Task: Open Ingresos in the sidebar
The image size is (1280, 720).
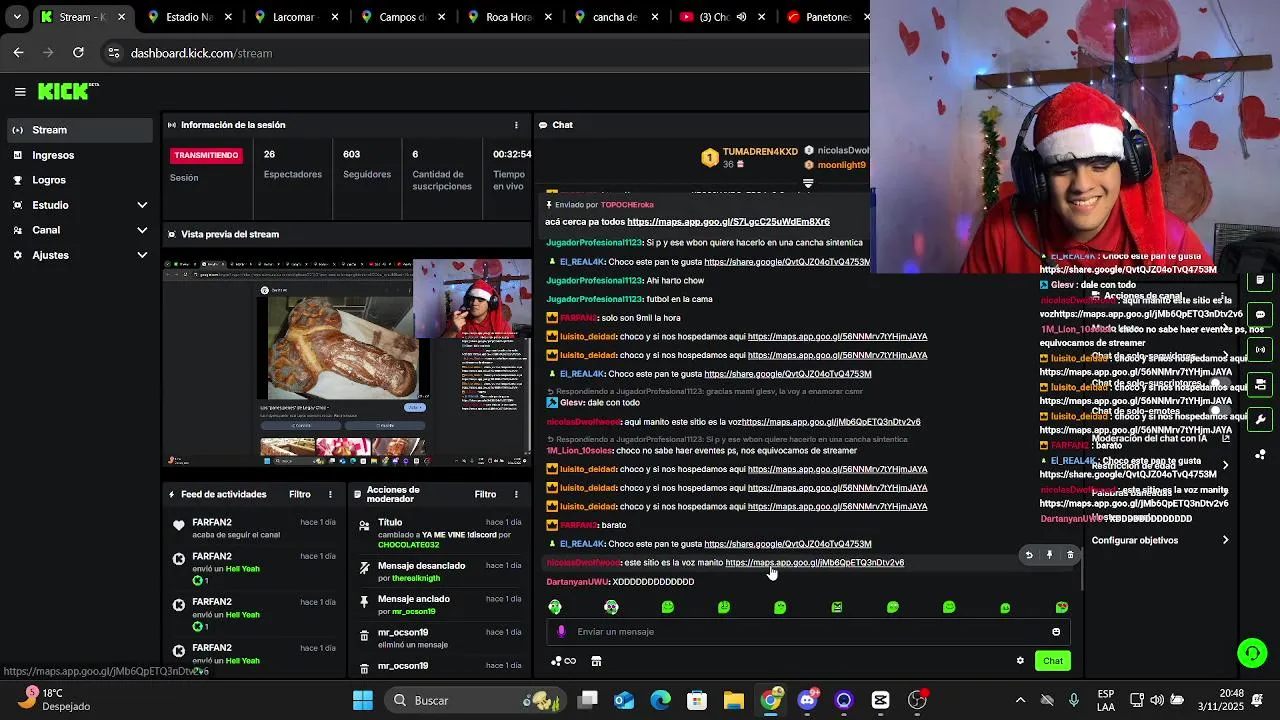Action: (81, 155)
